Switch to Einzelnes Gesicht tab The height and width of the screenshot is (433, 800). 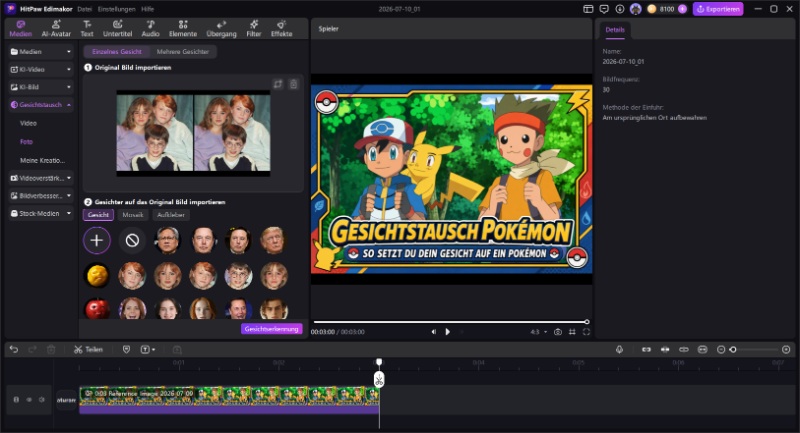[x=117, y=52]
